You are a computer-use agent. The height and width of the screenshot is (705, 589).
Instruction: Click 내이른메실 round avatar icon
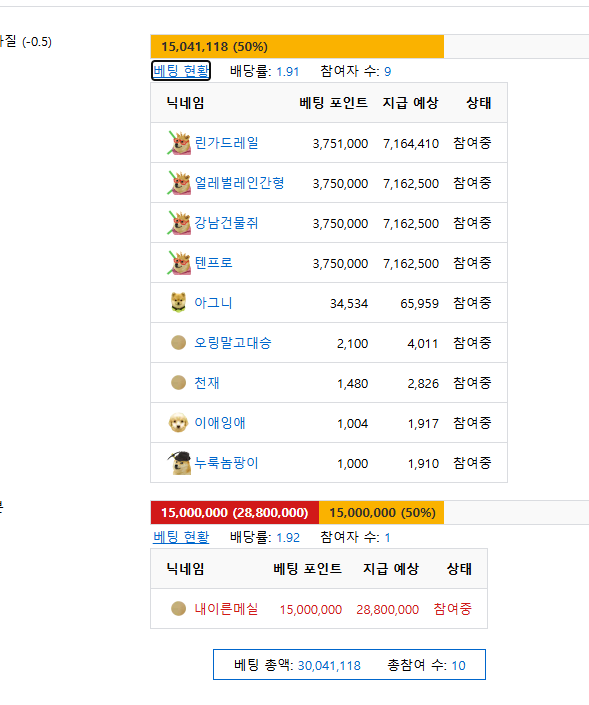178,609
